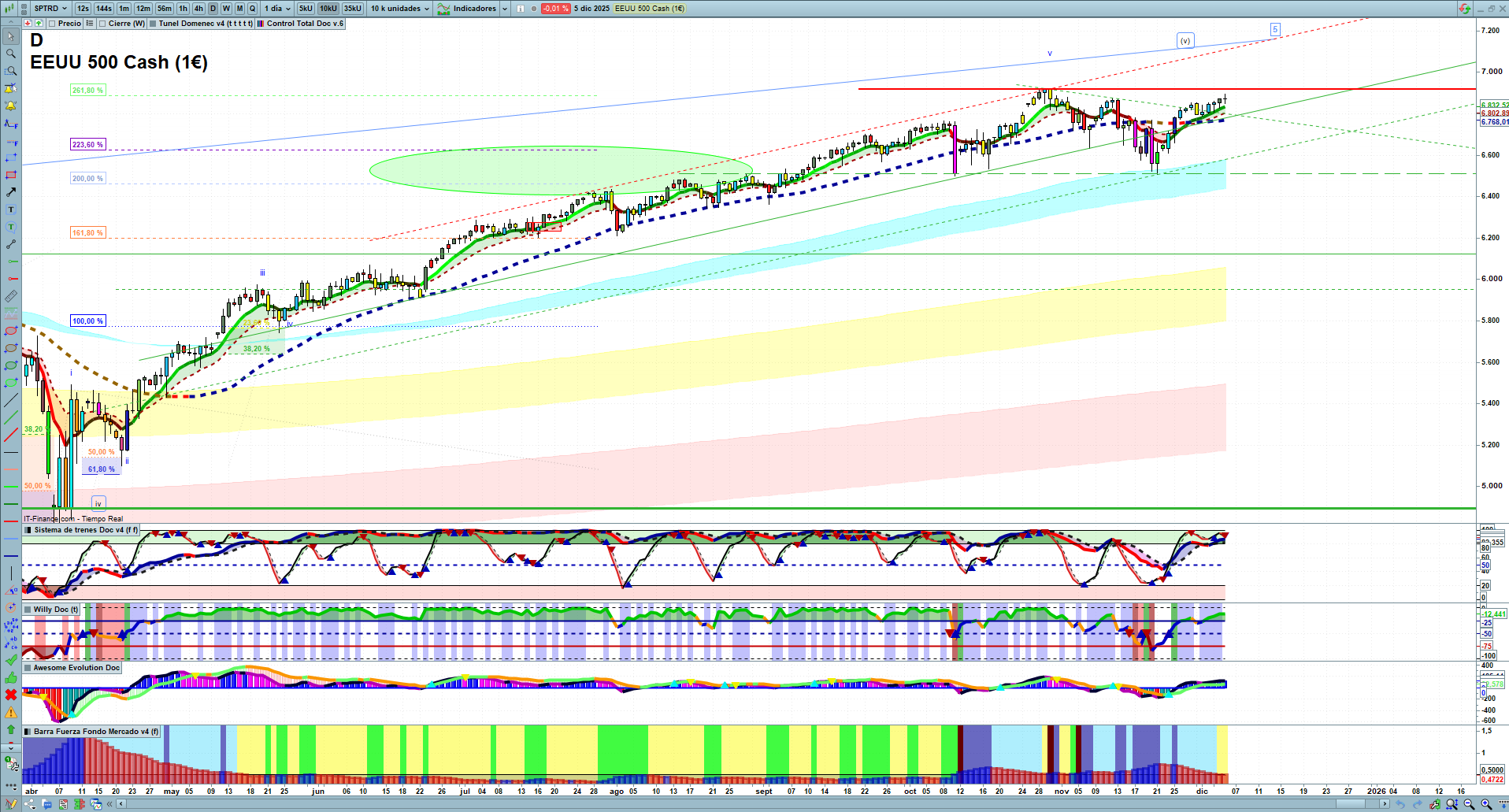Viewport: 1509px width, 812px height.
Task: Select the brown ellipse drawing tool
Action: (x=11, y=348)
